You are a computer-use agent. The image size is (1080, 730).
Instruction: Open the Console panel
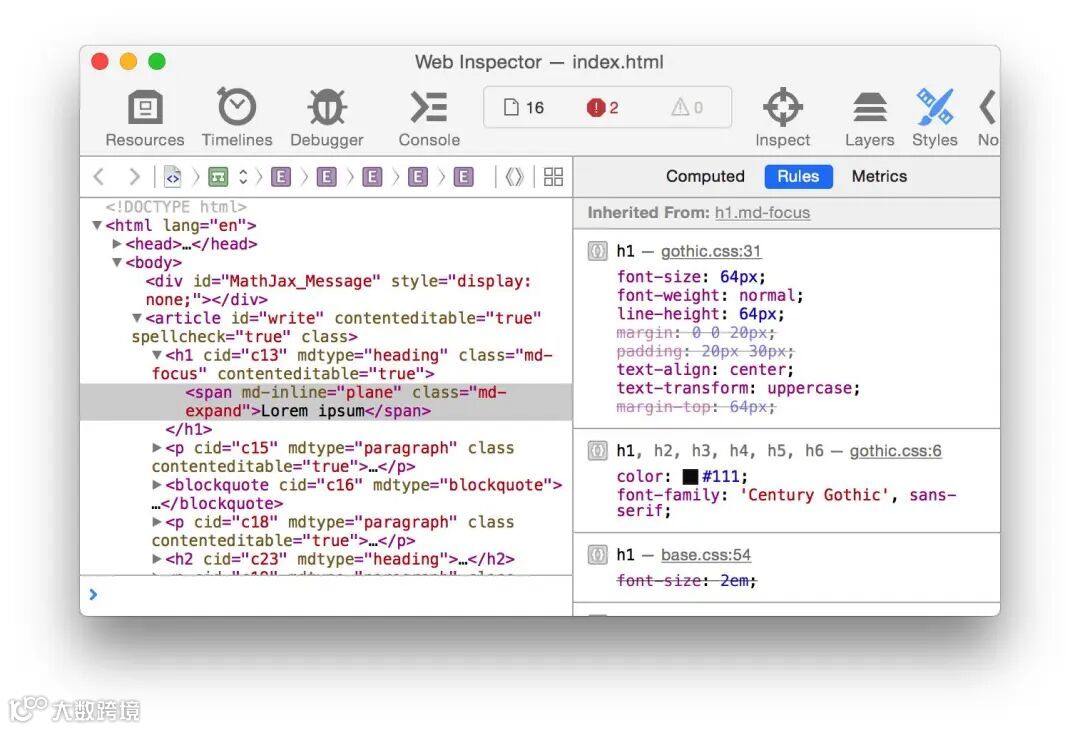coord(429,118)
